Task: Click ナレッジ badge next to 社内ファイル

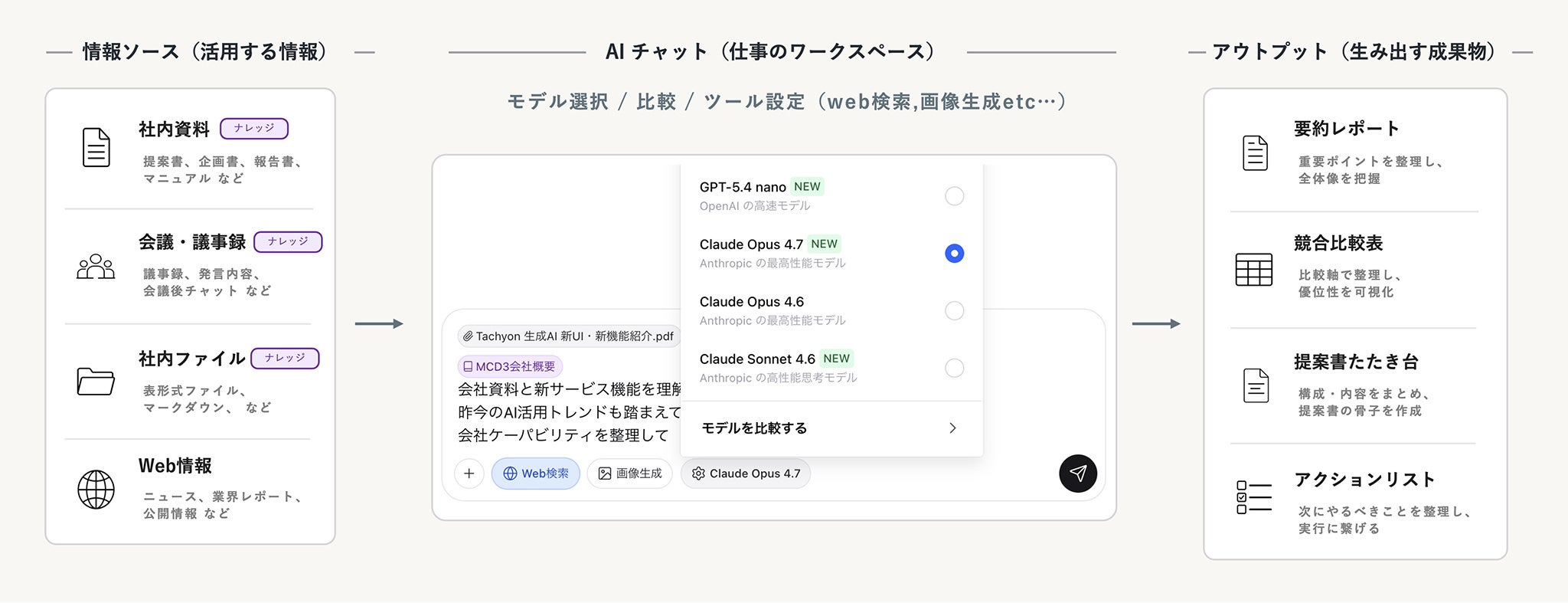Action: tap(285, 359)
